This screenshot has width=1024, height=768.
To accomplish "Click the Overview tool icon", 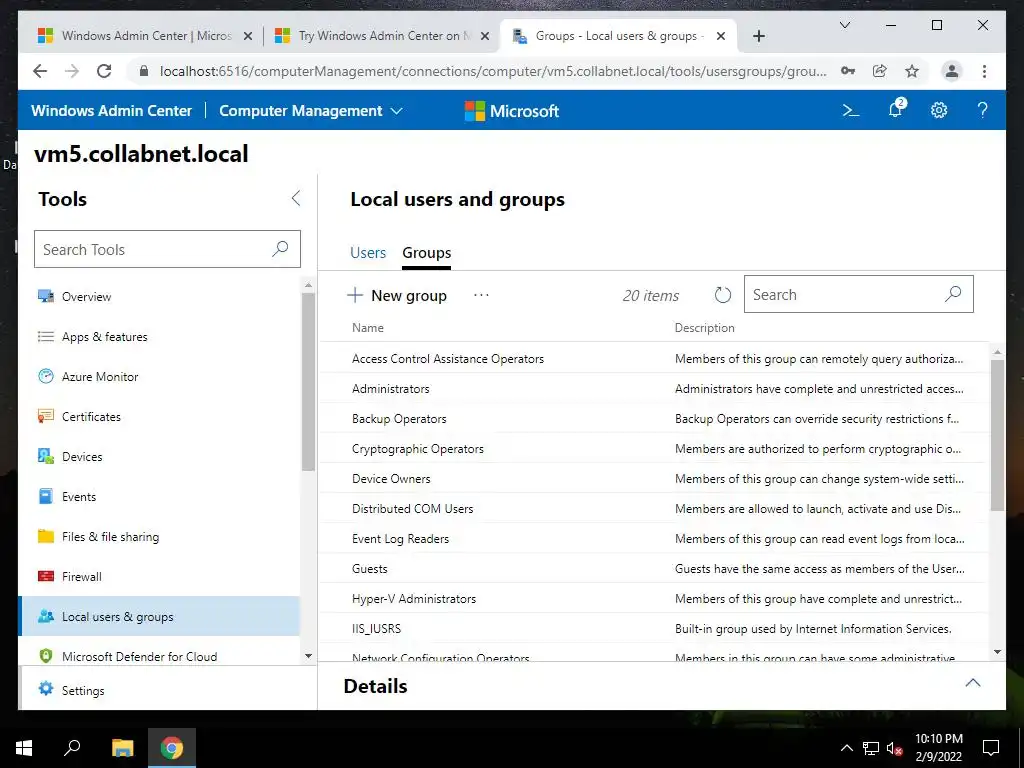I will click(46, 296).
